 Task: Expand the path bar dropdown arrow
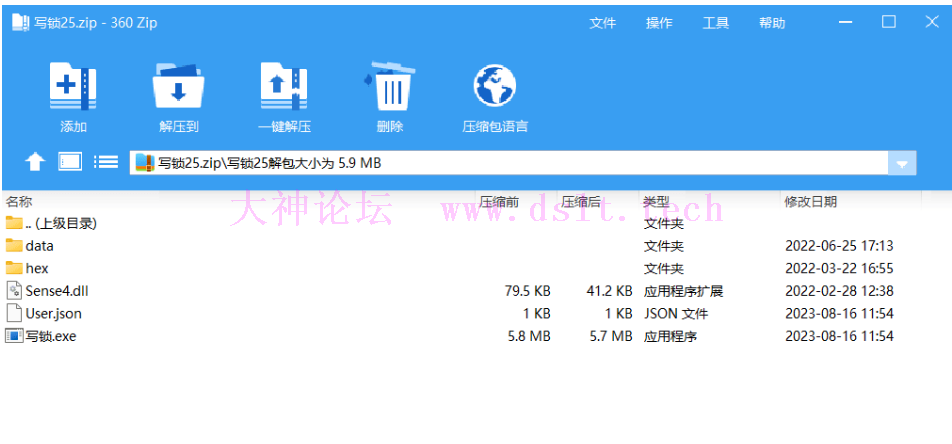click(x=902, y=163)
